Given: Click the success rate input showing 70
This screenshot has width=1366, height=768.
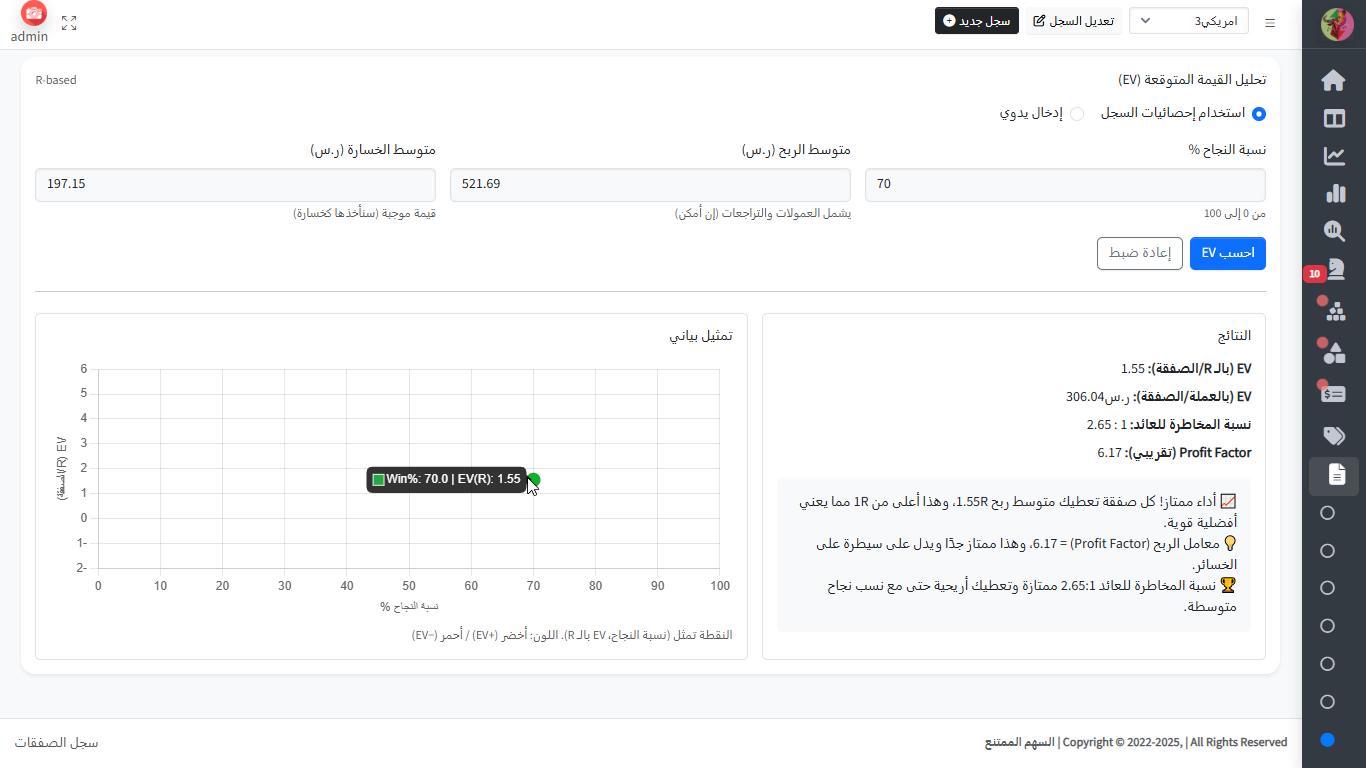Looking at the screenshot, I should 1065,184.
